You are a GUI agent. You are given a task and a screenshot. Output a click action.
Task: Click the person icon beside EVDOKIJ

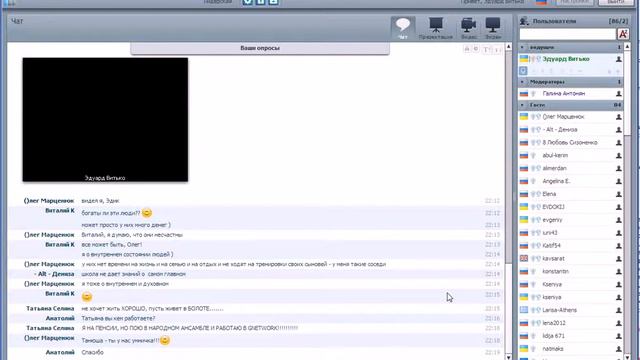click(x=619, y=207)
